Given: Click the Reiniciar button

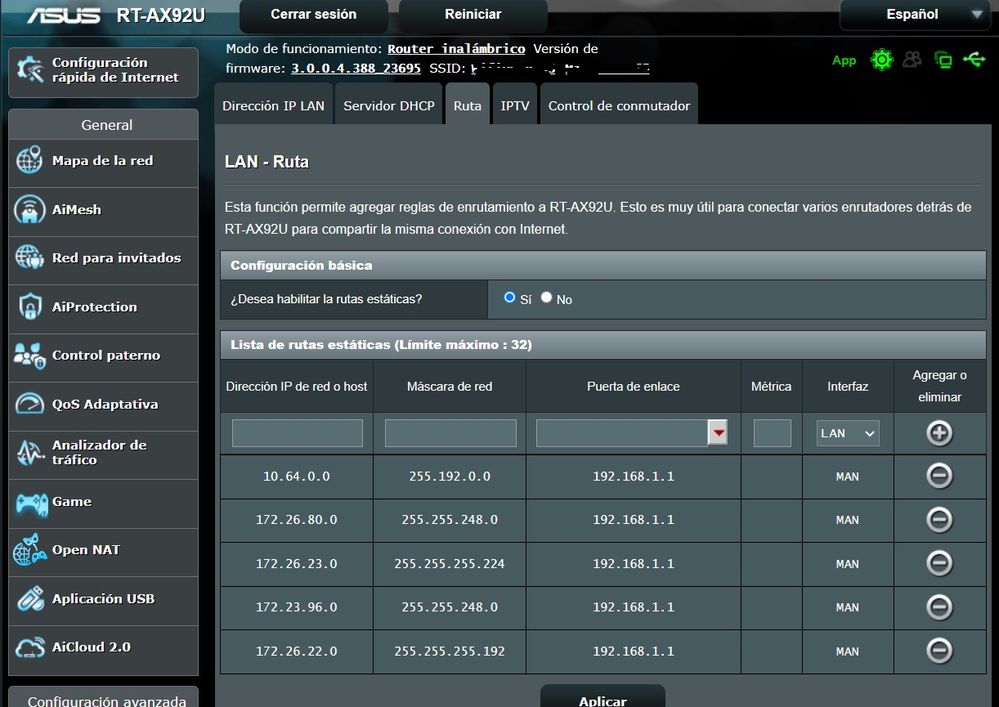Looking at the screenshot, I should pyautogui.click(x=473, y=15).
